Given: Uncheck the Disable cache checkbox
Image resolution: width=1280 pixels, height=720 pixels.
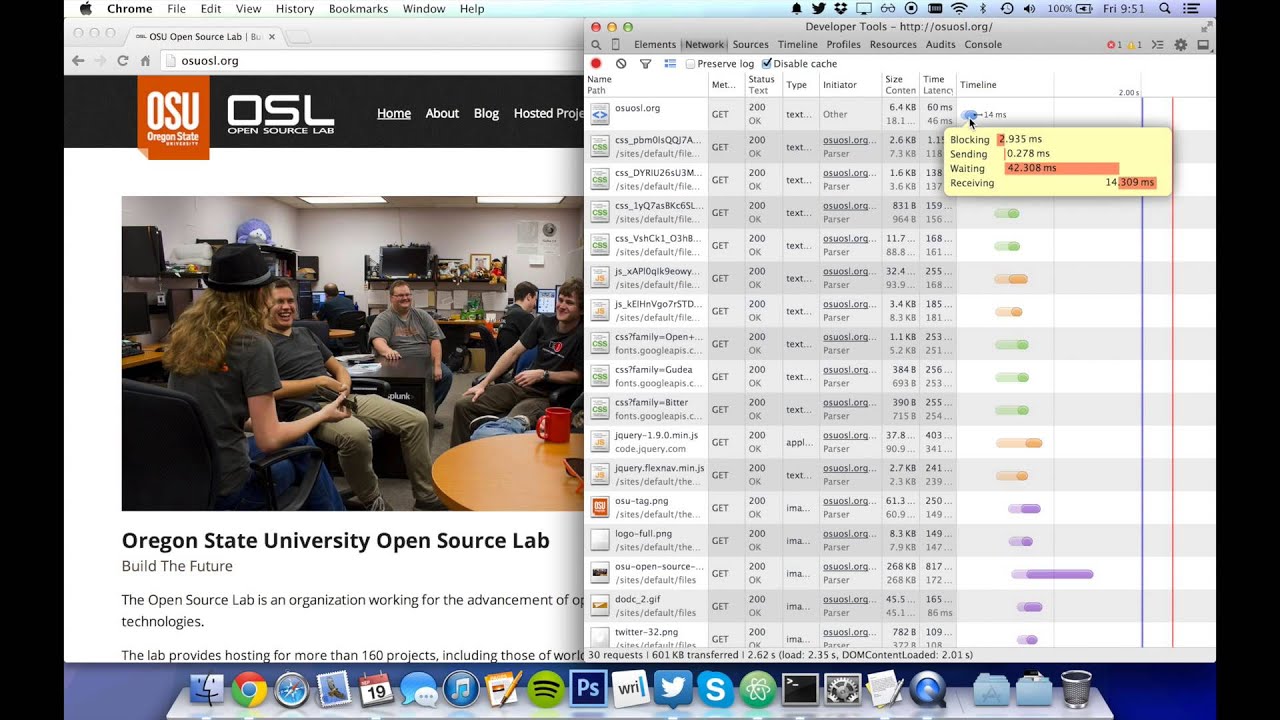Looking at the screenshot, I should [x=767, y=64].
